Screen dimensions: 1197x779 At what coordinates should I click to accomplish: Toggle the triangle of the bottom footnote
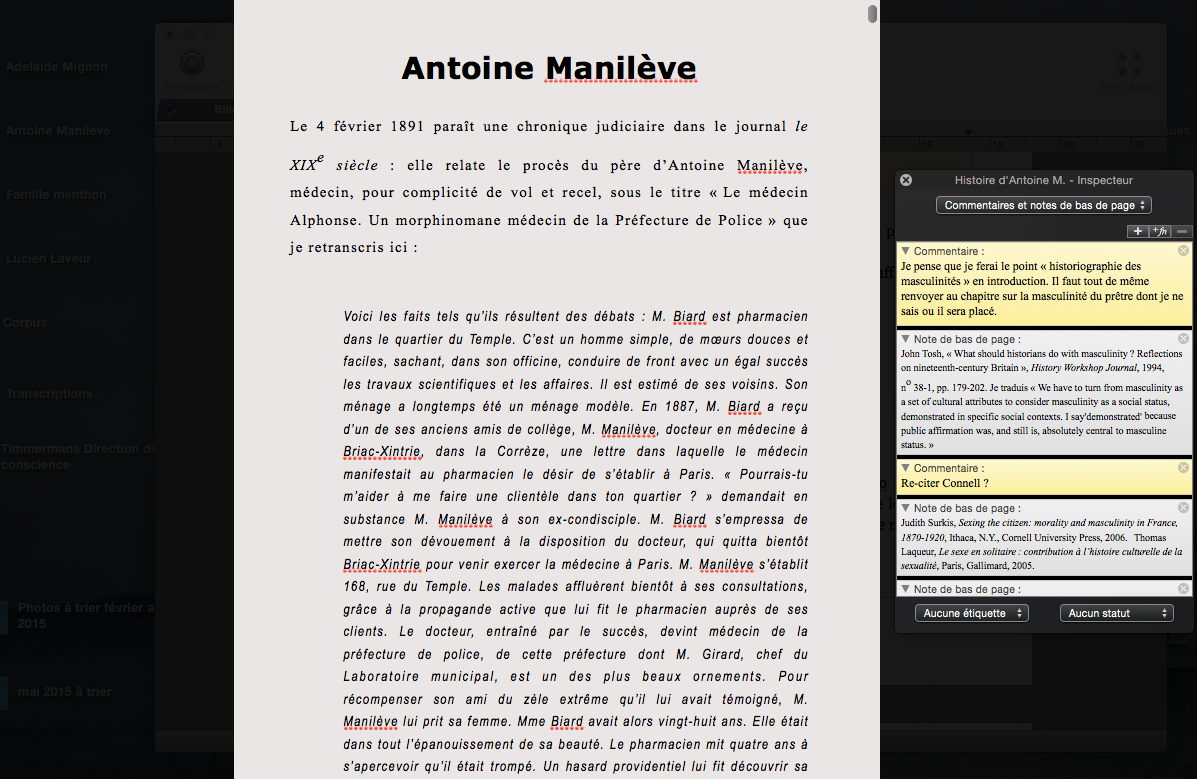(905, 589)
